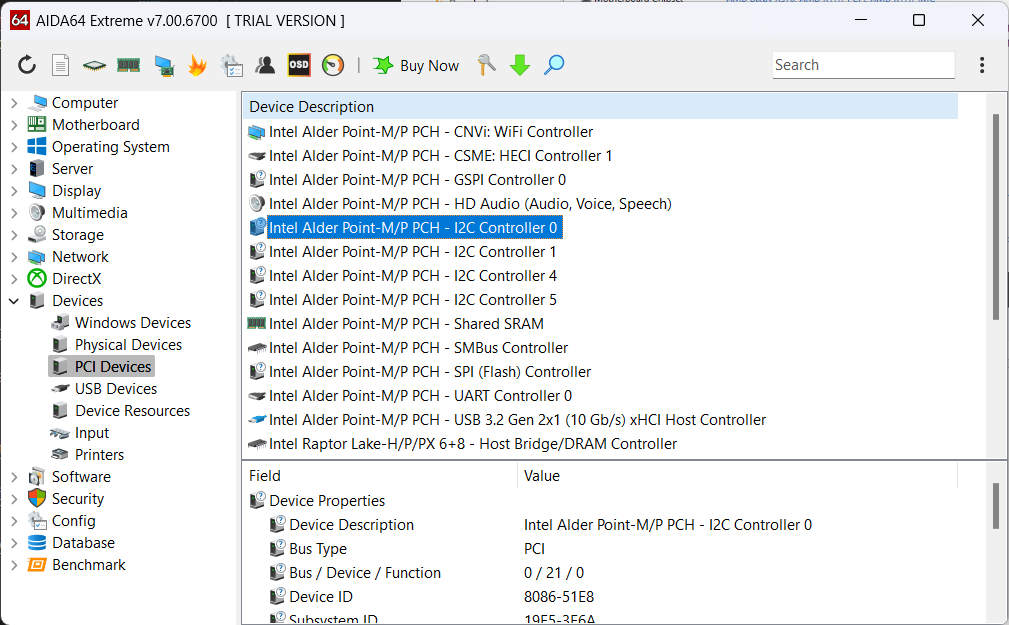Select the Config category
This screenshot has width=1009, height=625.
point(73,521)
